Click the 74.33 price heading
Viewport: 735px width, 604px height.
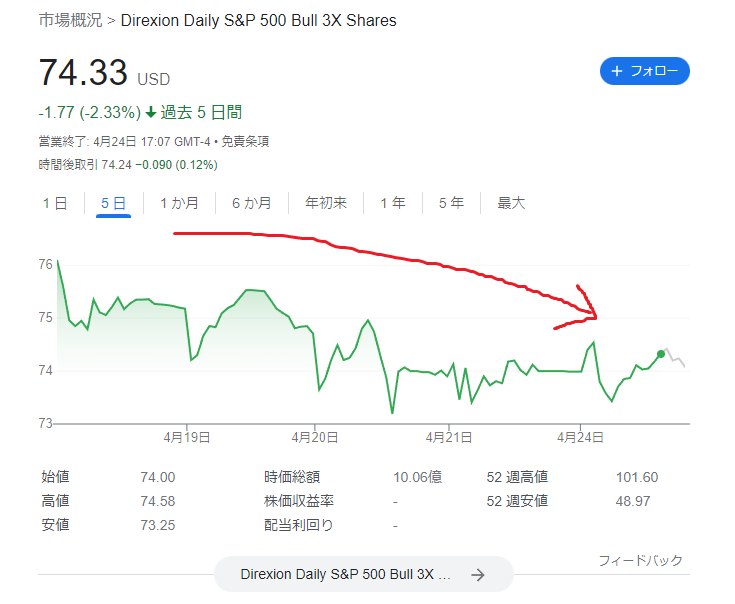(83, 72)
